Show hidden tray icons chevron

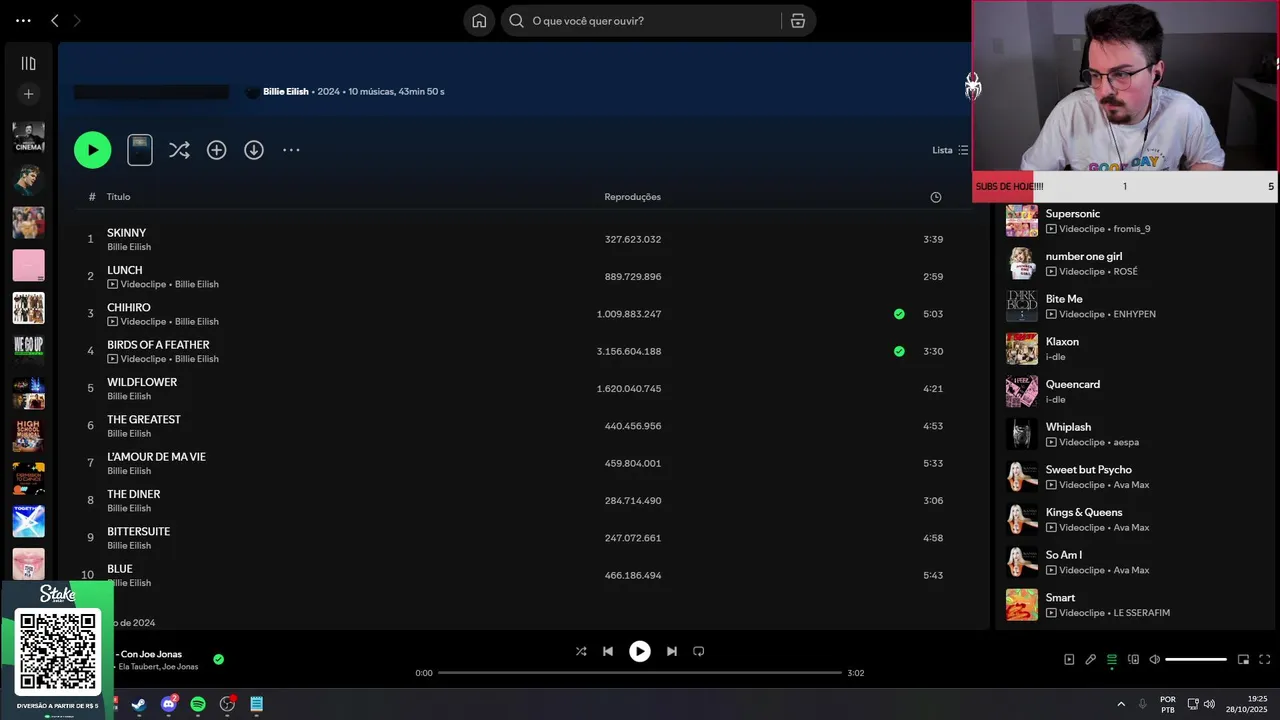click(1121, 704)
